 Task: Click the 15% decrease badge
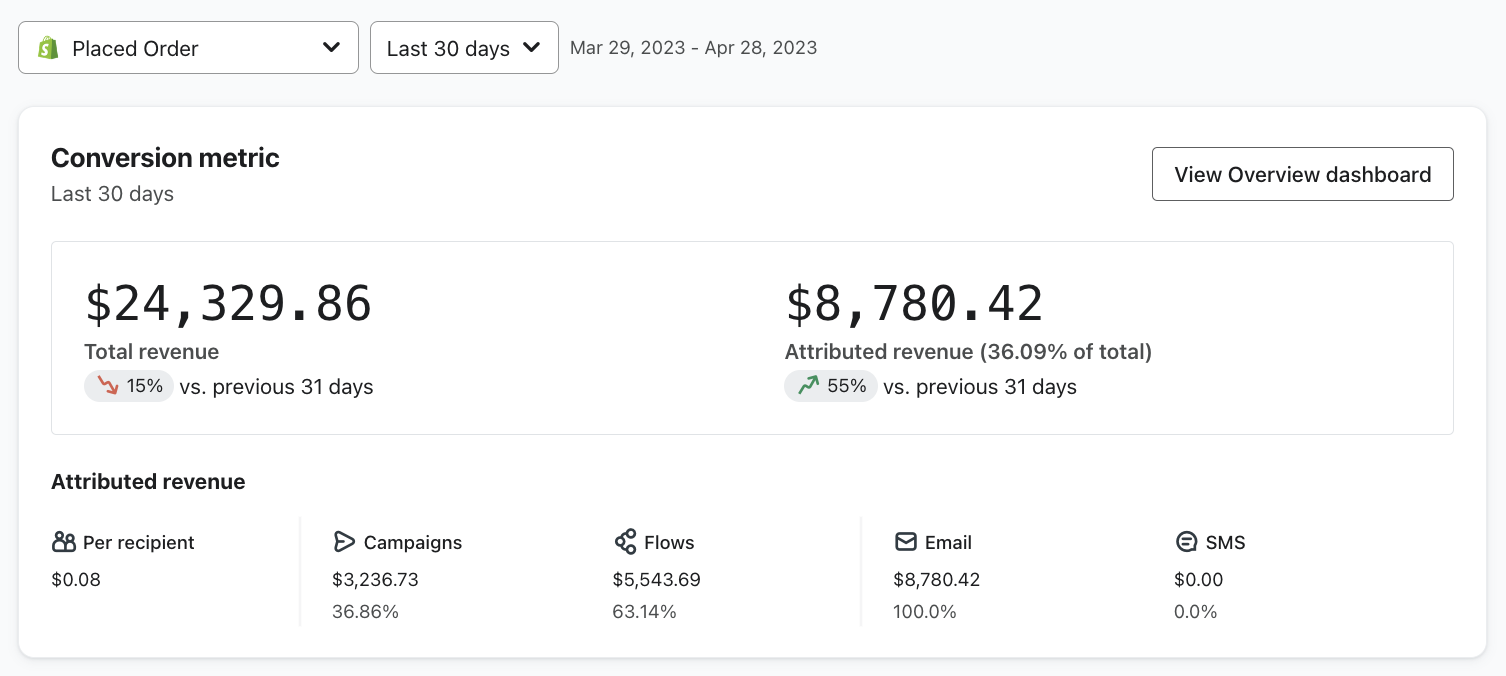tap(129, 386)
